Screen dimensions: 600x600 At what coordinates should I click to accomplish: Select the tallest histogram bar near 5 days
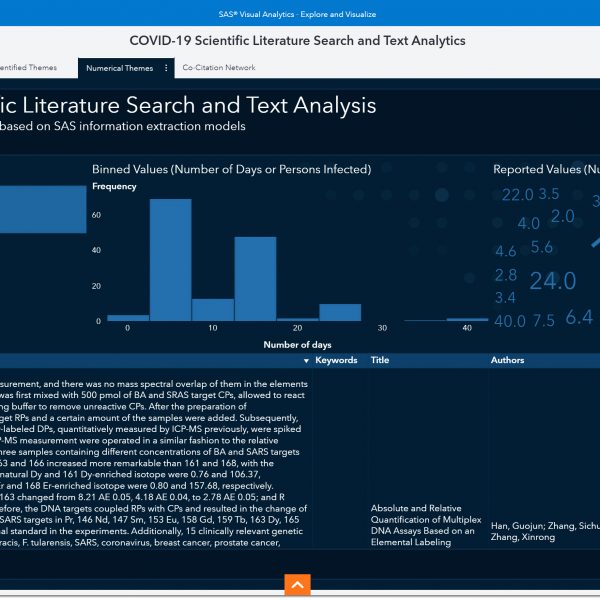point(170,260)
